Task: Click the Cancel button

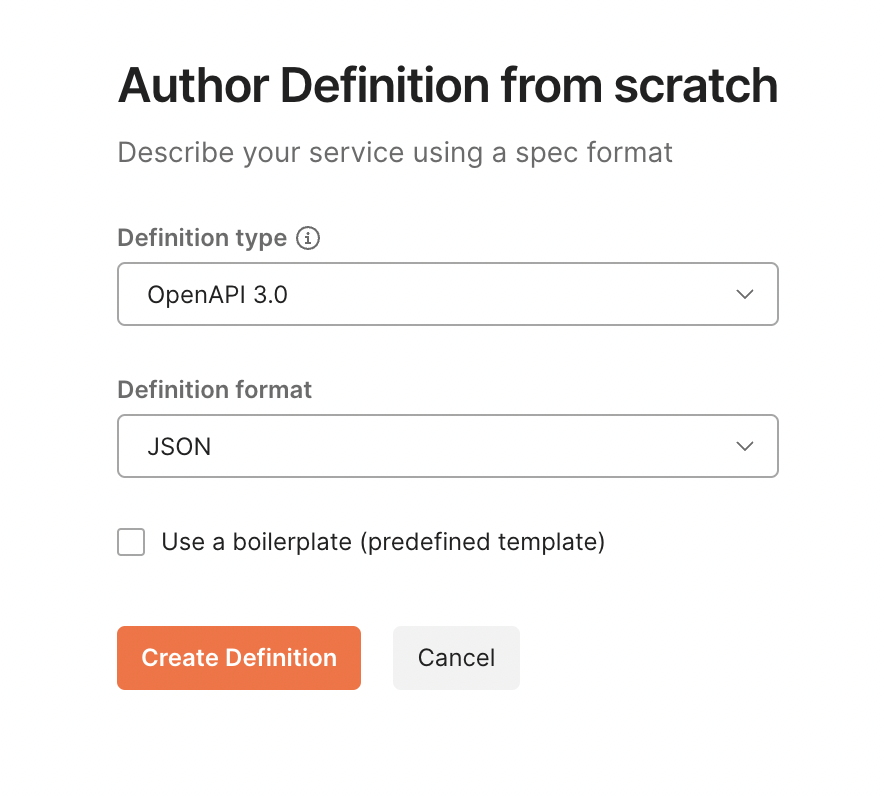Action: pyautogui.click(x=456, y=658)
